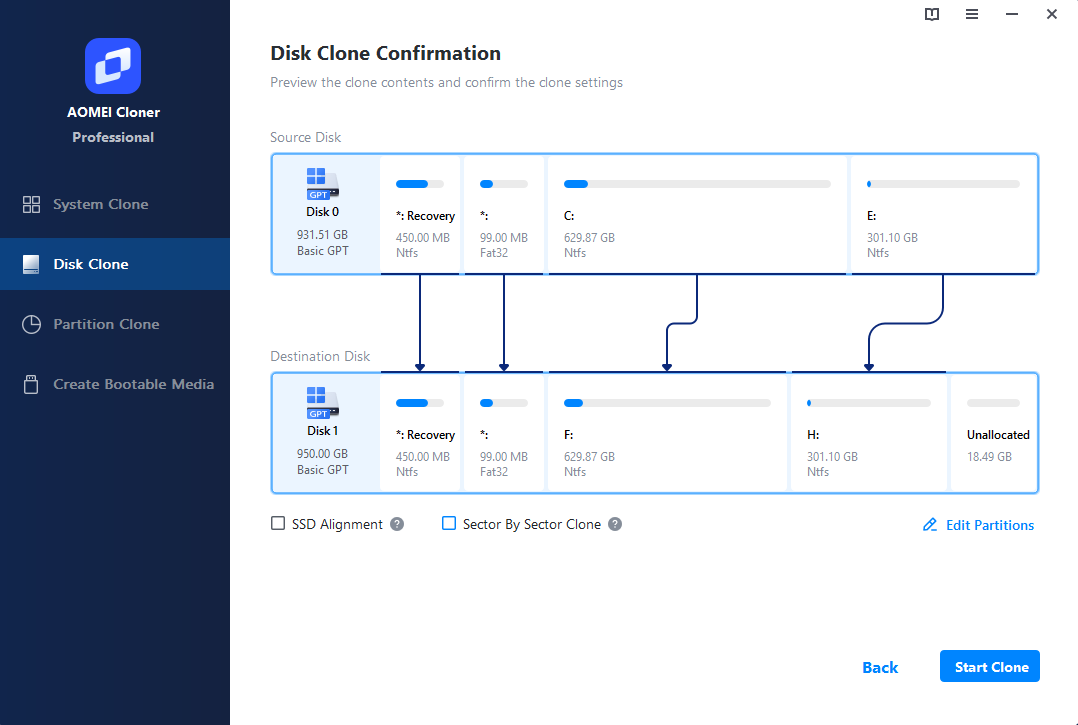Screen dimensions: 1078x725
Task: Click the Sector By Sector Clone help icon
Action: (x=615, y=524)
